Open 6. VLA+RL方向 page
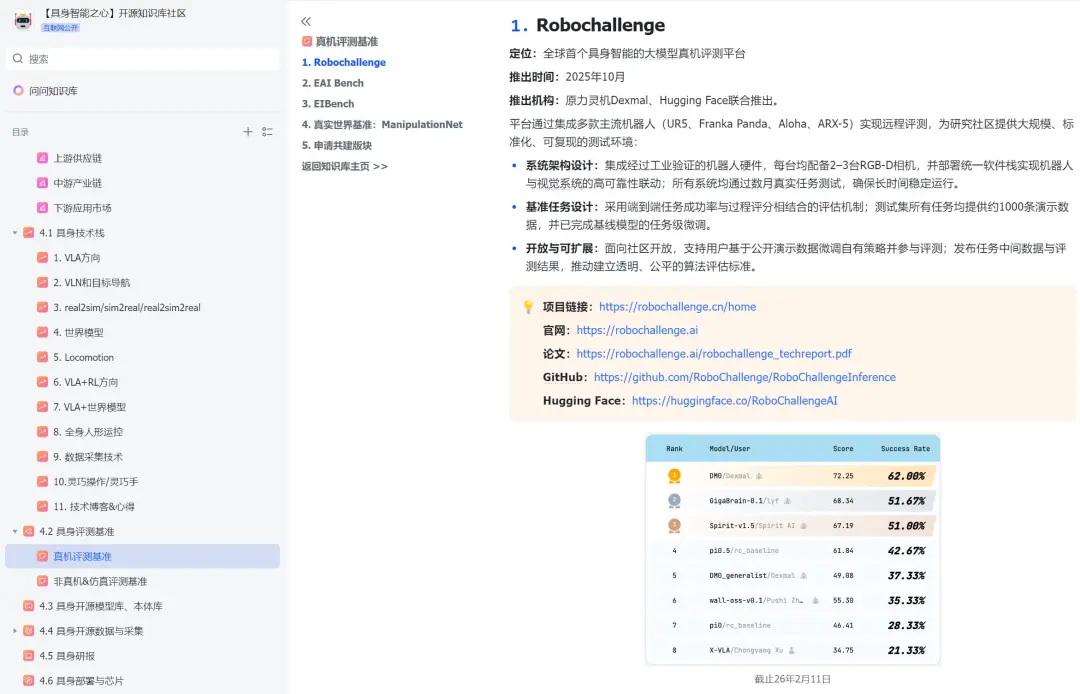 click(x=85, y=382)
